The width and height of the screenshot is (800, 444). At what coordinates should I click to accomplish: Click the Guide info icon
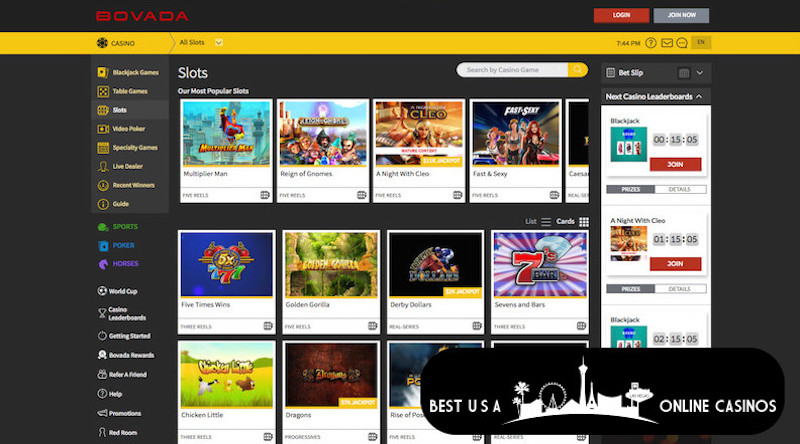[103, 204]
